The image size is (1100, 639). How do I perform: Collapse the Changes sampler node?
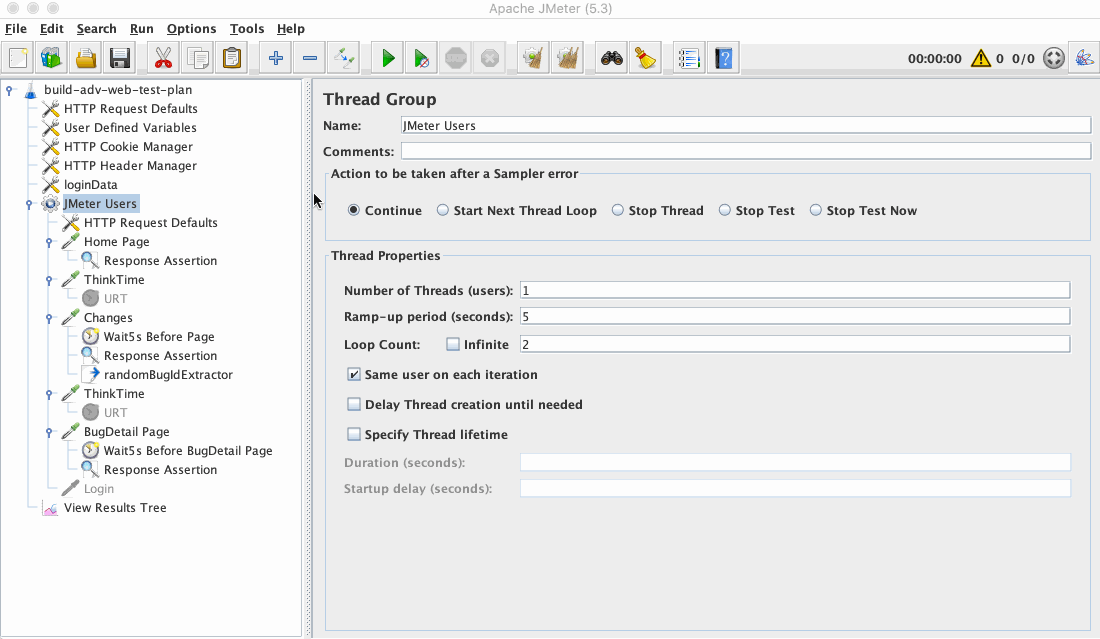49,318
